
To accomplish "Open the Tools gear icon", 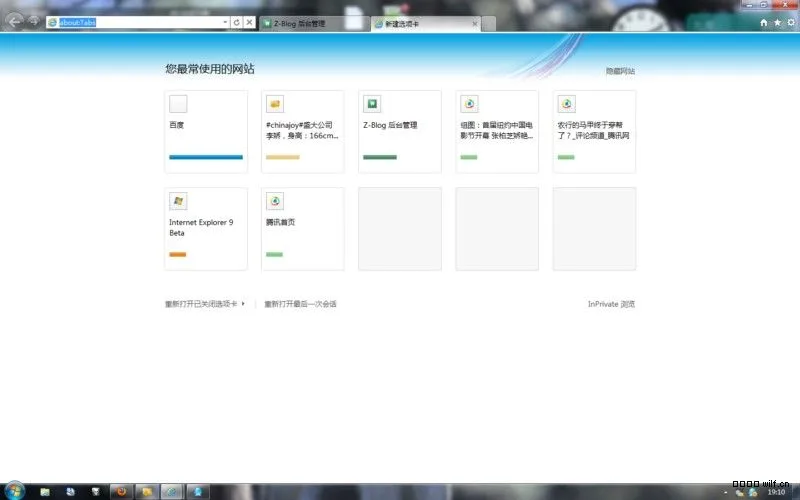I will click(791, 22).
